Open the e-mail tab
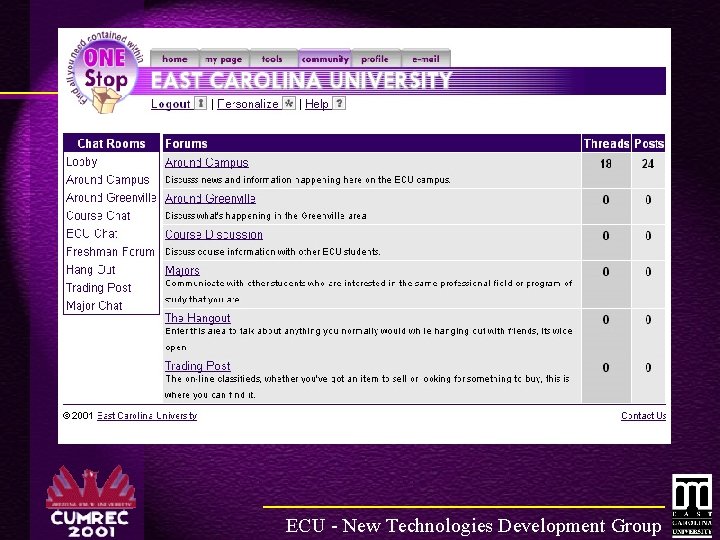The image size is (720, 540). [x=426, y=59]
